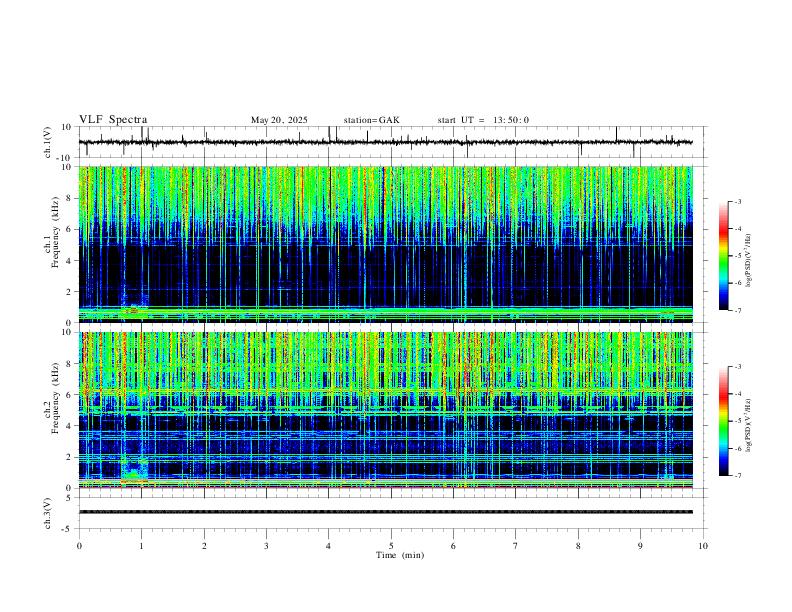
Task: Select the date text "May 20, 2025"
Action: [279, 120]
